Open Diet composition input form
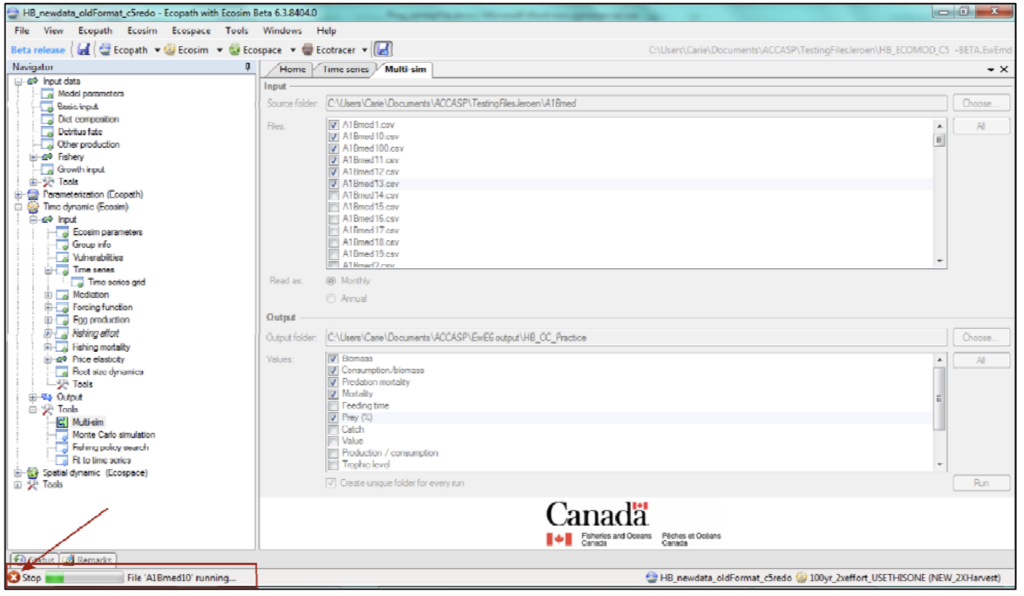Screen dimensions: 1024x596 click(x=87, y=119)
